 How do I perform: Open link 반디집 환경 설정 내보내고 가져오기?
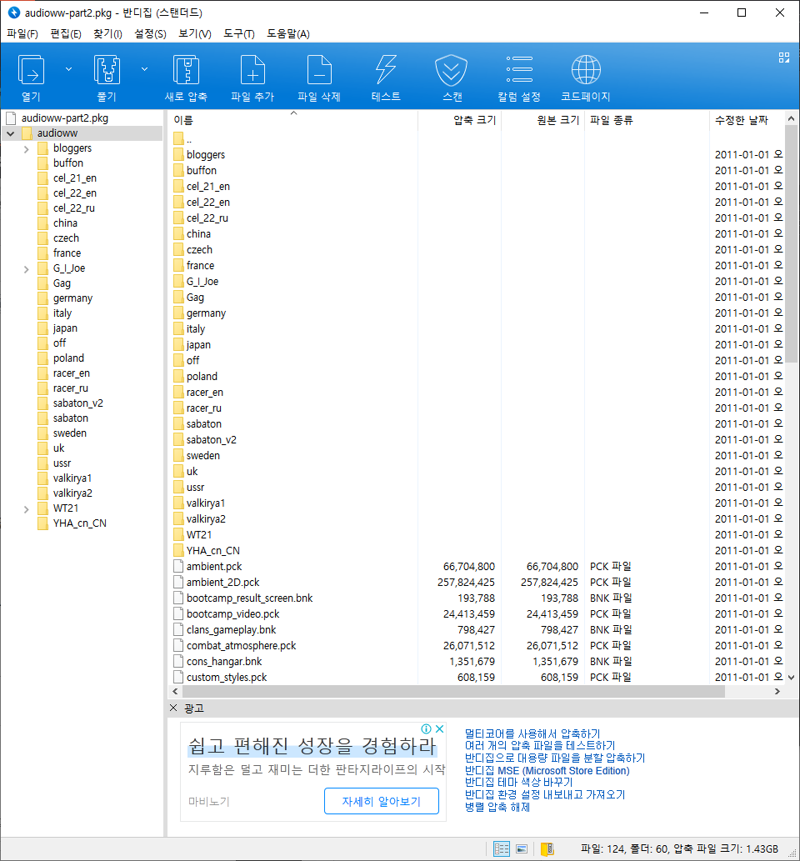(x=545, y=795)
